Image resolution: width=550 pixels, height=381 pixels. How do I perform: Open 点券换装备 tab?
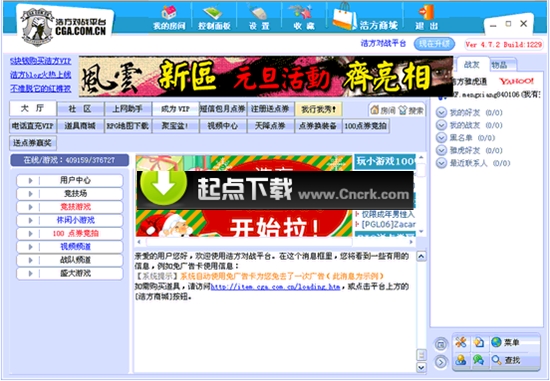(x=318, y=126)
